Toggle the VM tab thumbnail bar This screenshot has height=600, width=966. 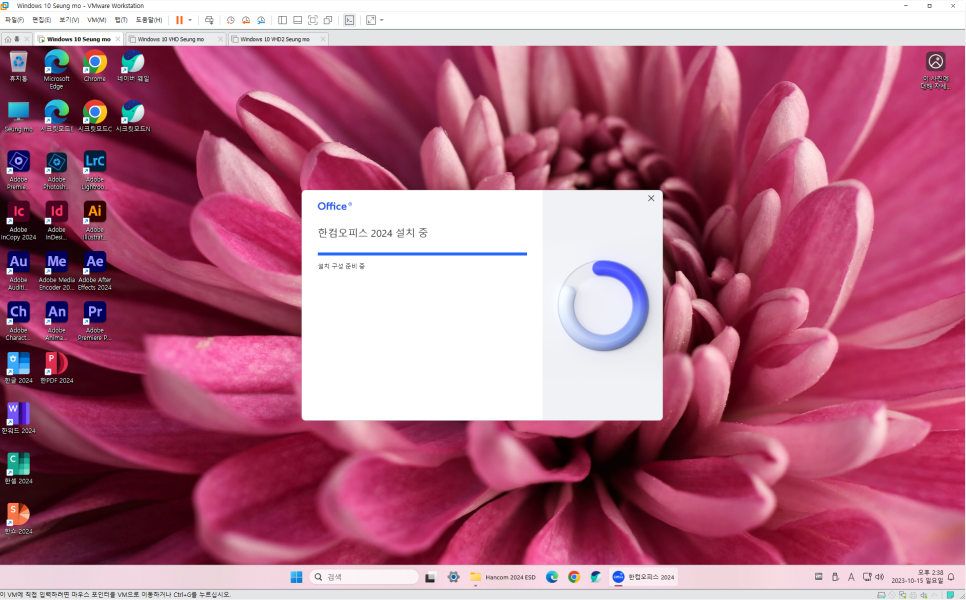click(x=297, y=19)
